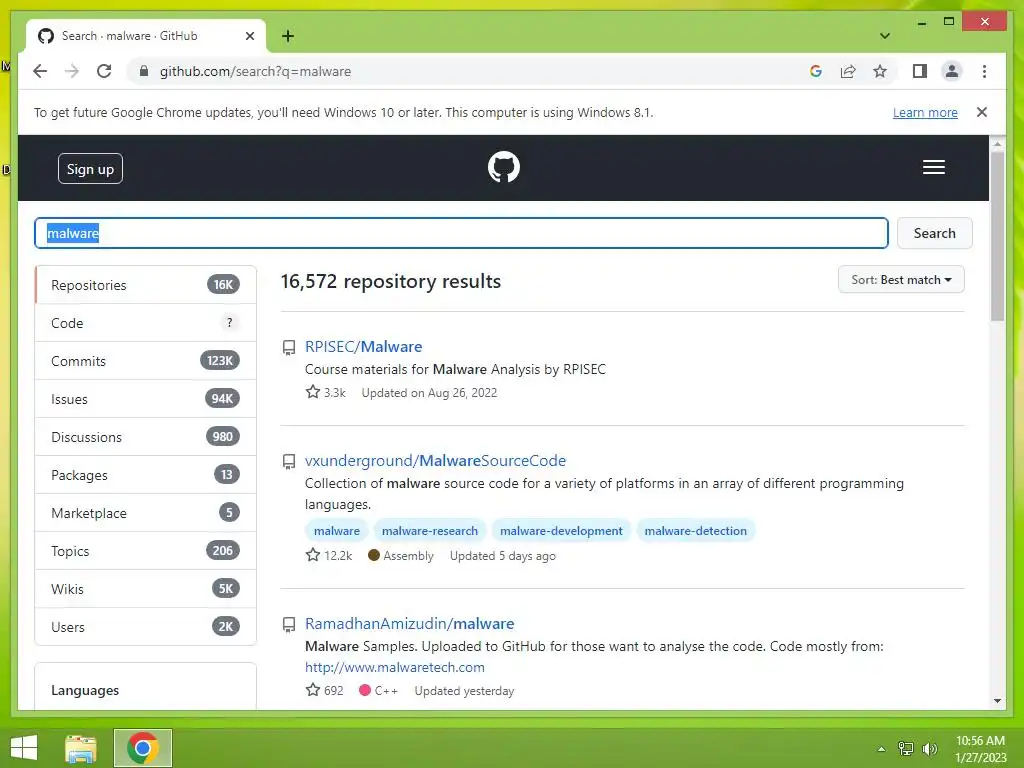The width and height of the screenshot is (1024, 768).
Task: Click the GitHub search input field
Action: click(x=461, y=233)
